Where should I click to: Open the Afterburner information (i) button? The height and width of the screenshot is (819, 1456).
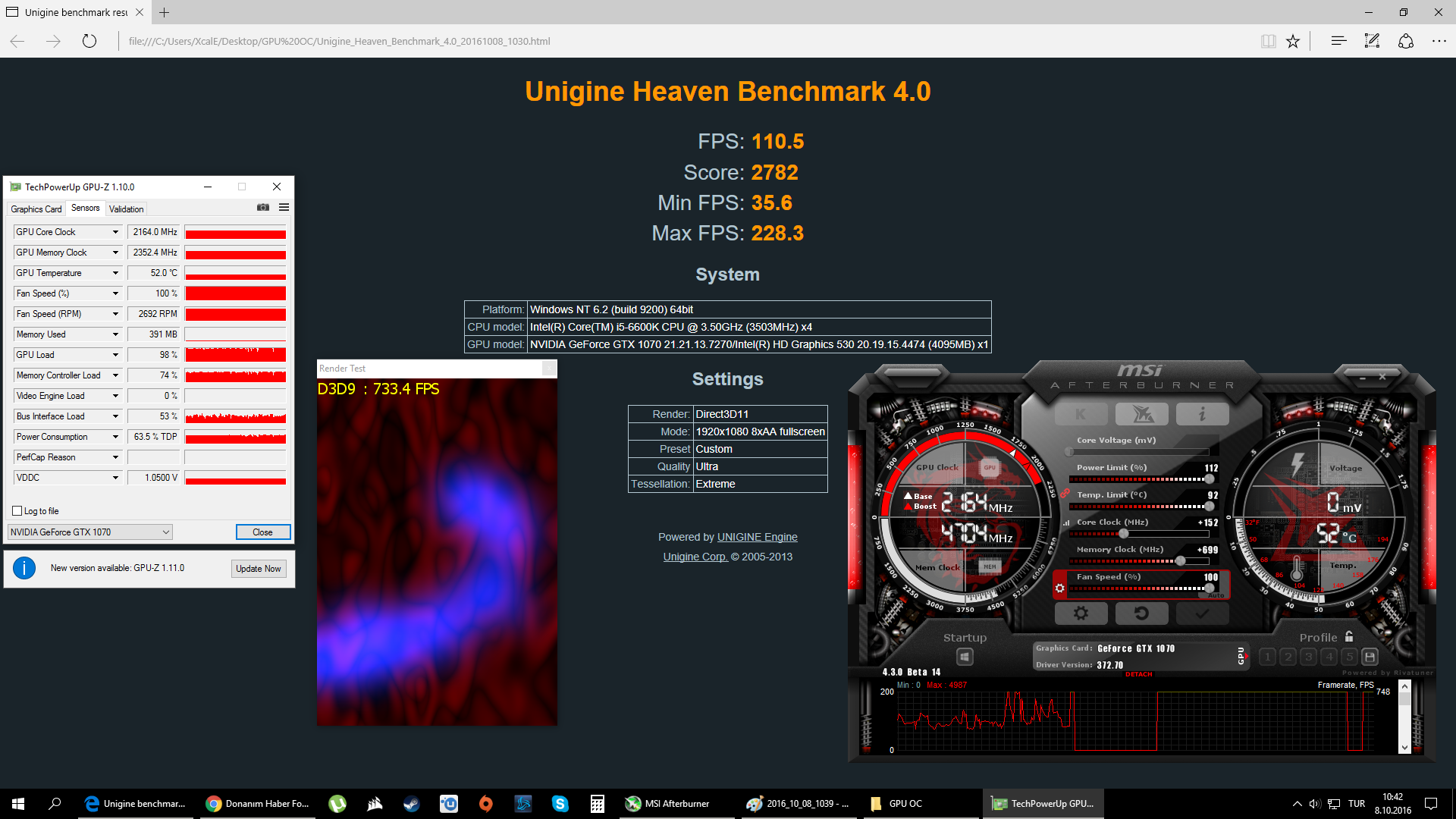[x=1202, y=414]
